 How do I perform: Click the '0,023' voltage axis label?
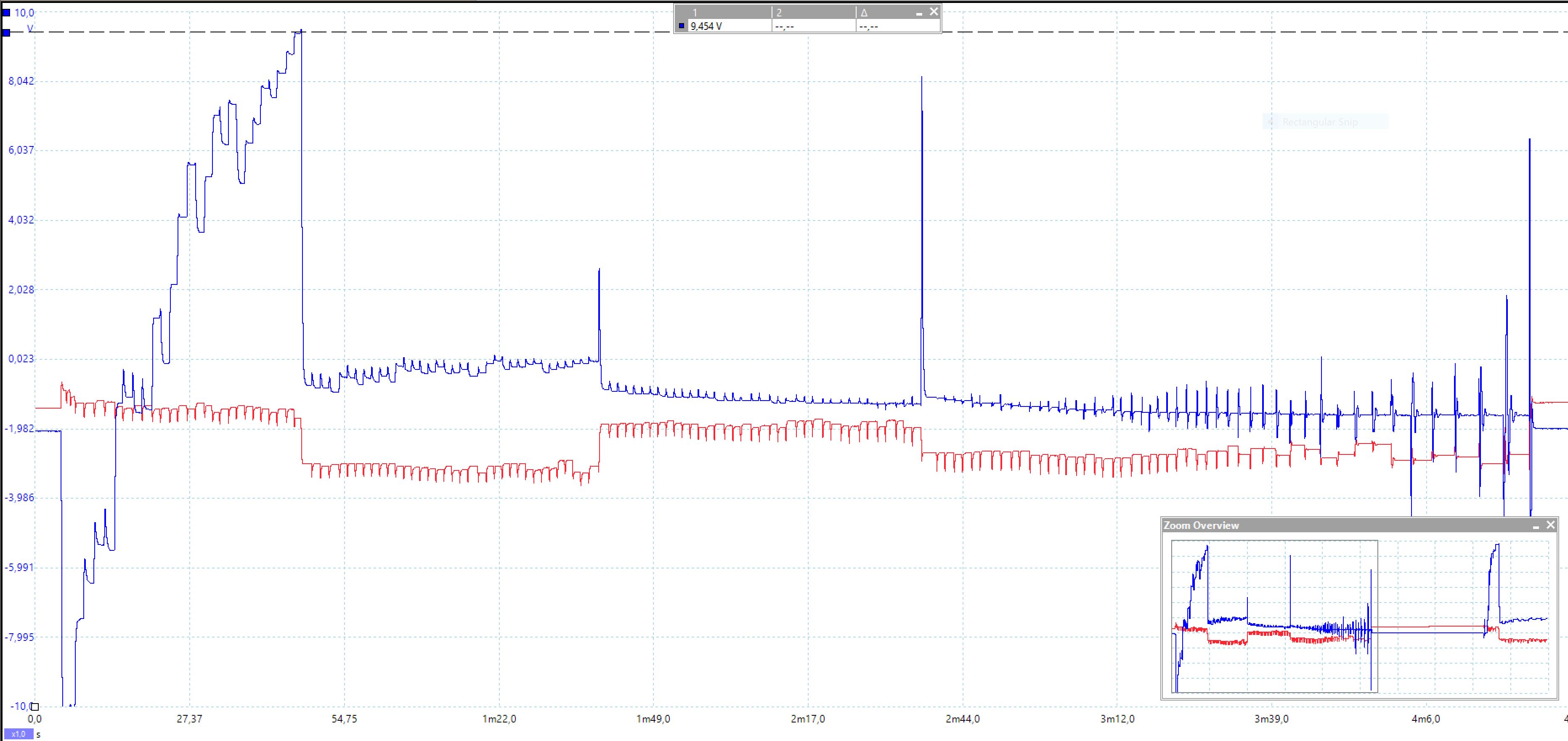pyautogui.click(x=21, y=359)
